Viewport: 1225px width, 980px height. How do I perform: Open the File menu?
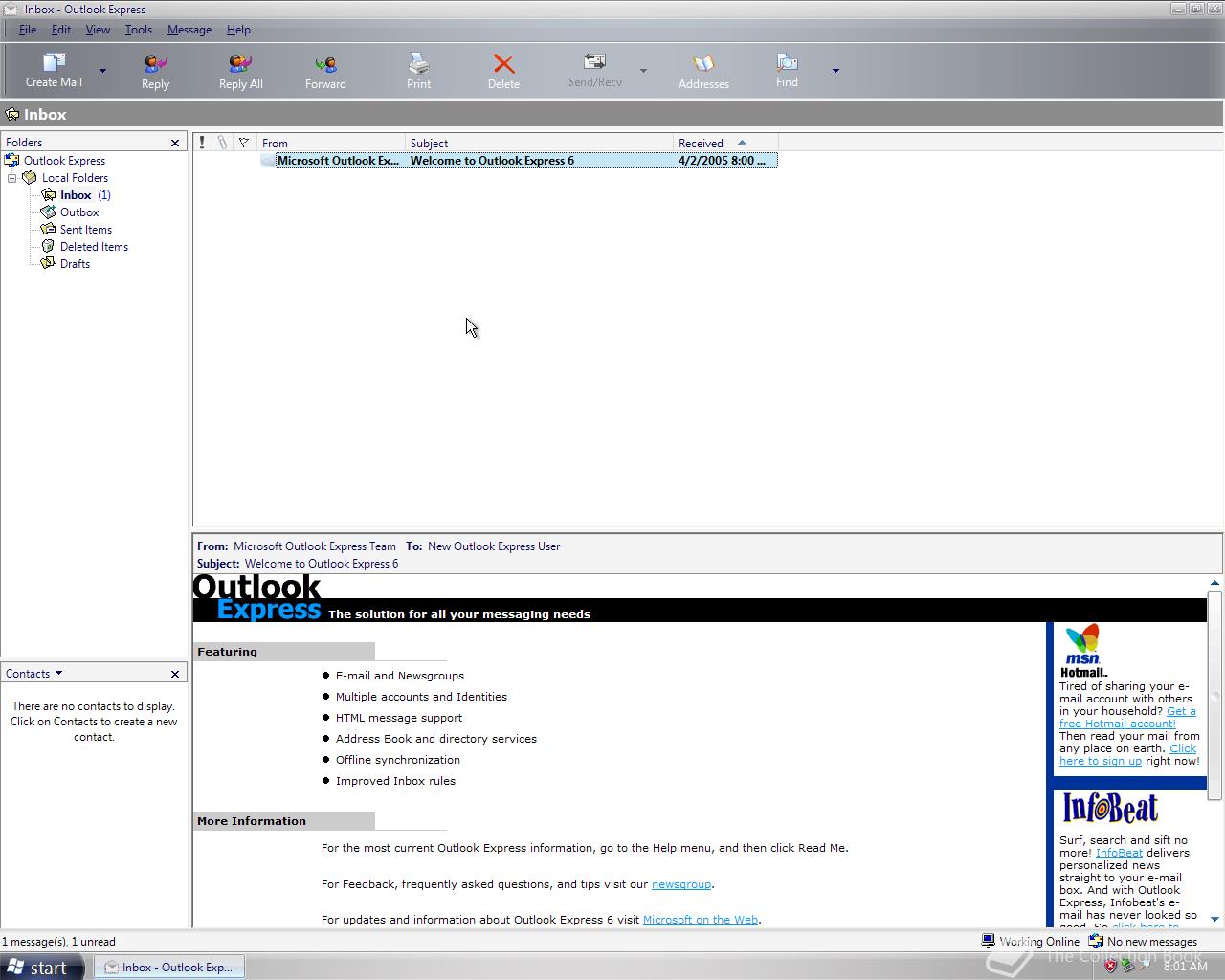(x=28, y=30)
